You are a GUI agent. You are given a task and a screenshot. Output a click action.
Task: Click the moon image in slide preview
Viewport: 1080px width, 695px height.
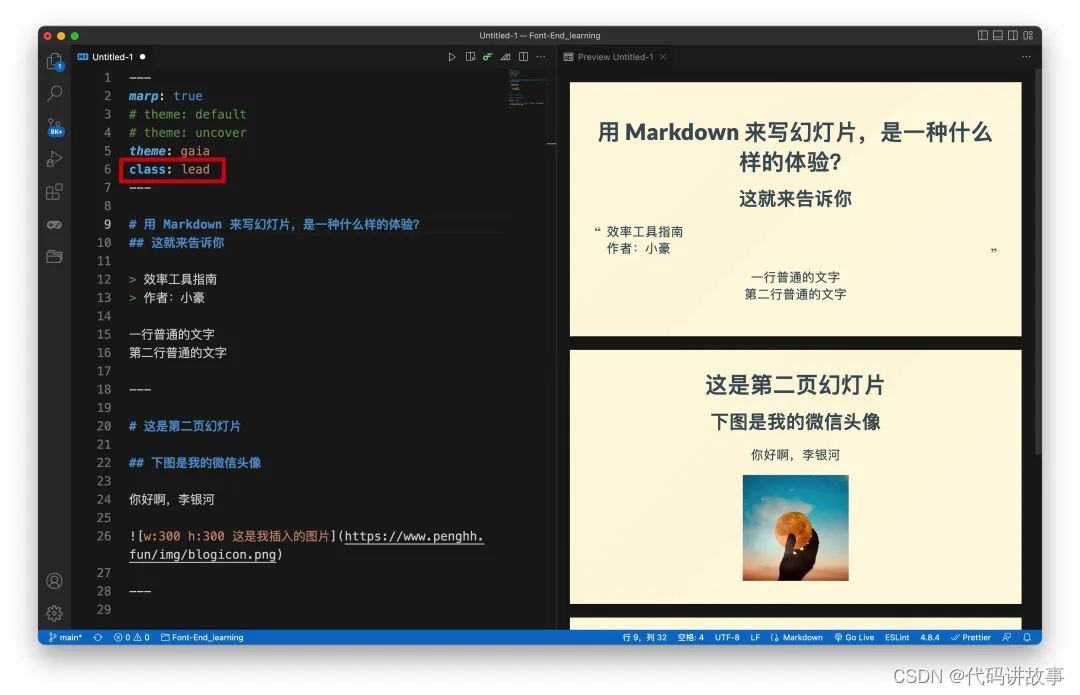click(x=795, y=527)
